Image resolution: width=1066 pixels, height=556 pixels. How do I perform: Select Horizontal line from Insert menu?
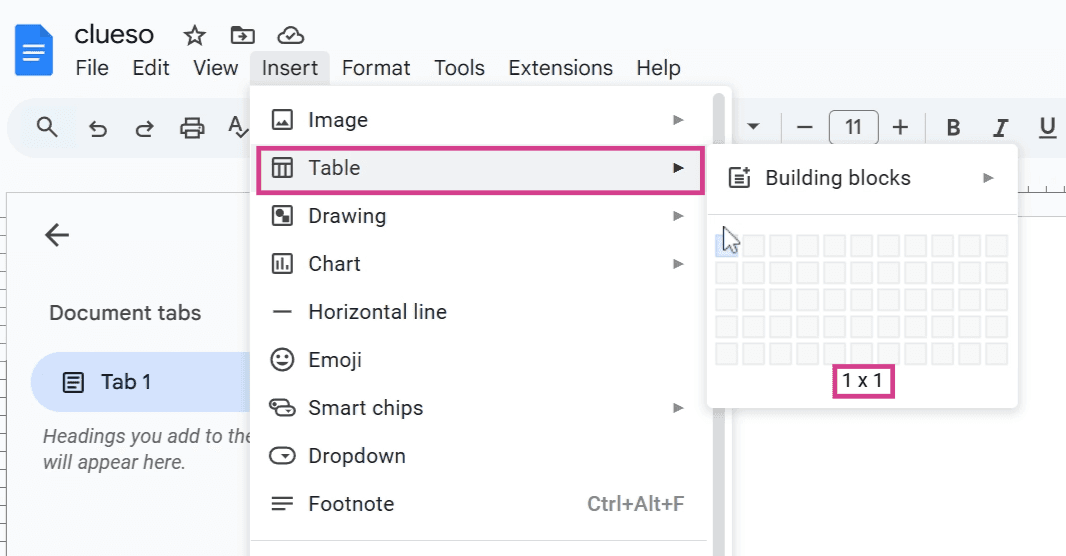(480, 312)
